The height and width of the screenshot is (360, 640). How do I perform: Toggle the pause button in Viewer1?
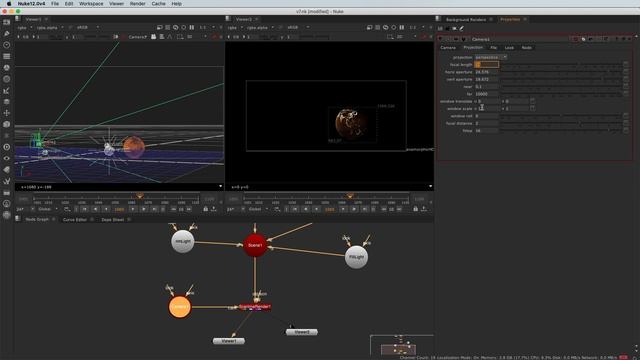click(191, 27)
